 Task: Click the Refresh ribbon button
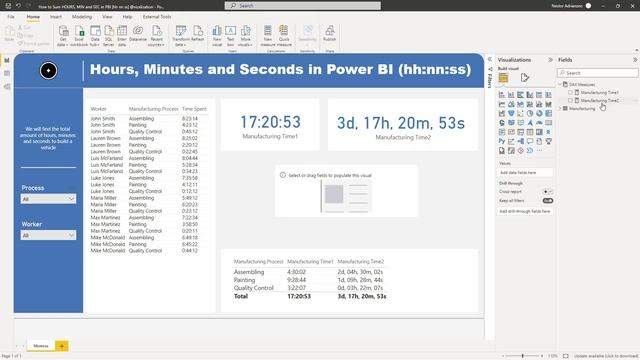pyautogui.click(x=198, y=34)
